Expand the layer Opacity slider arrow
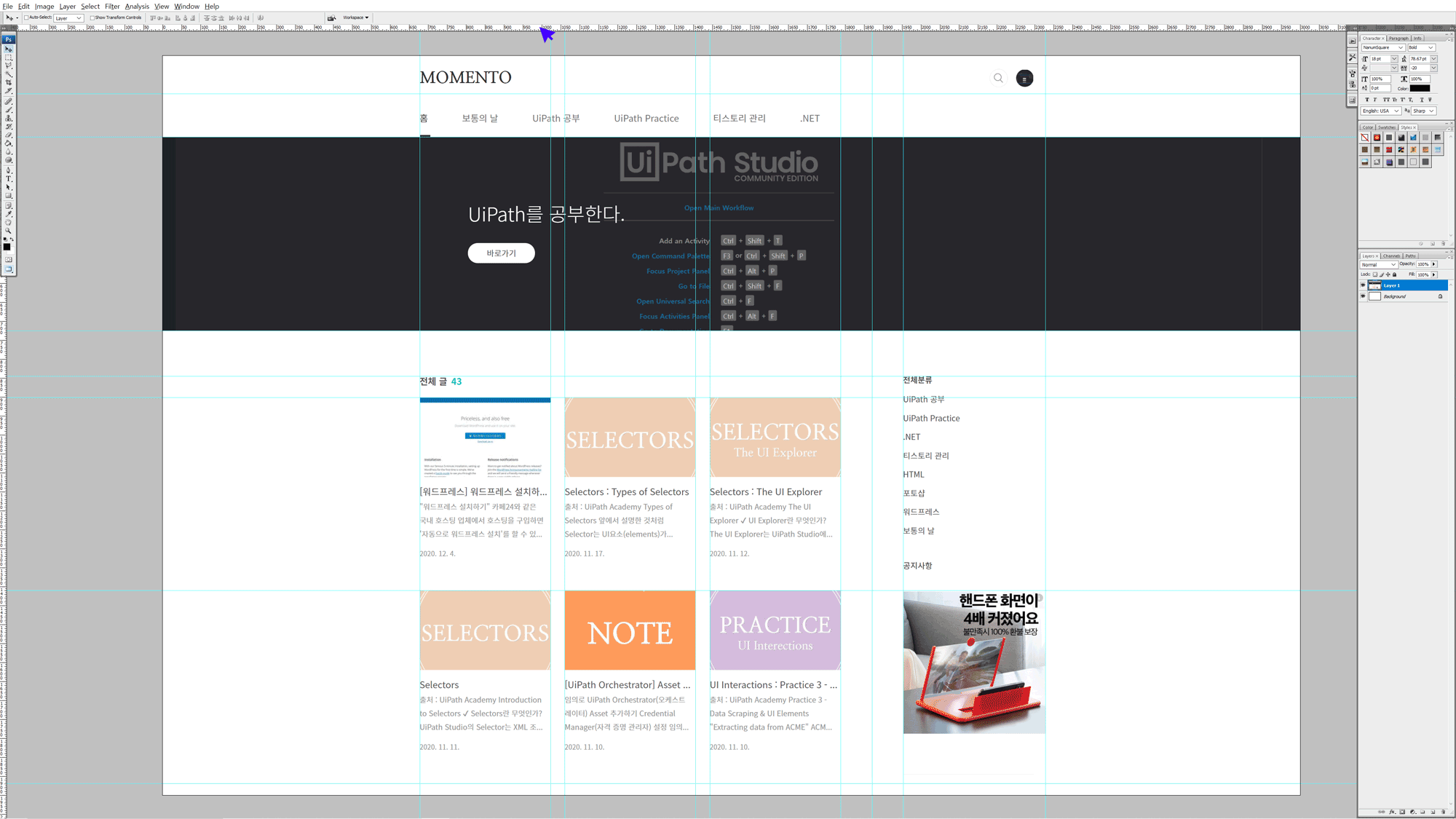The image size is (1456, 819). pyautogui.click(x=1434, y=264)
